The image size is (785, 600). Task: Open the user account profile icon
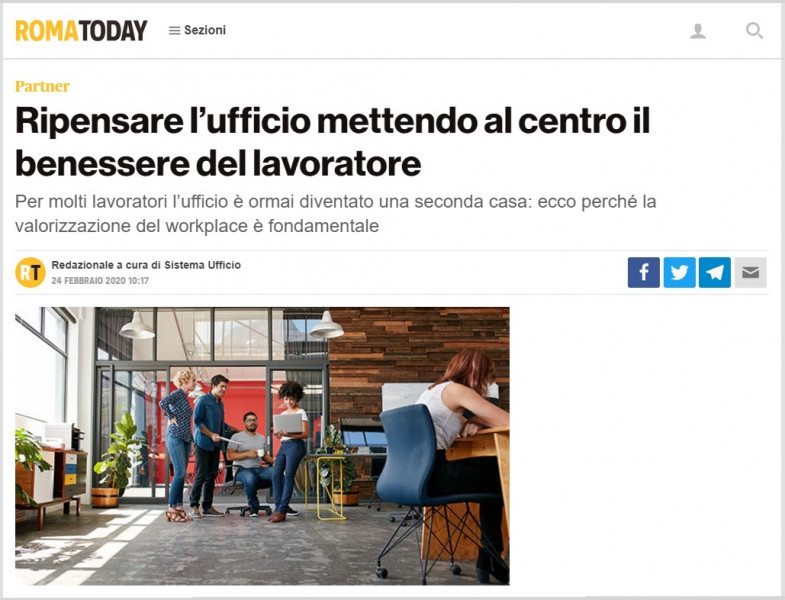pyautogui.click(x=698, y=31)
